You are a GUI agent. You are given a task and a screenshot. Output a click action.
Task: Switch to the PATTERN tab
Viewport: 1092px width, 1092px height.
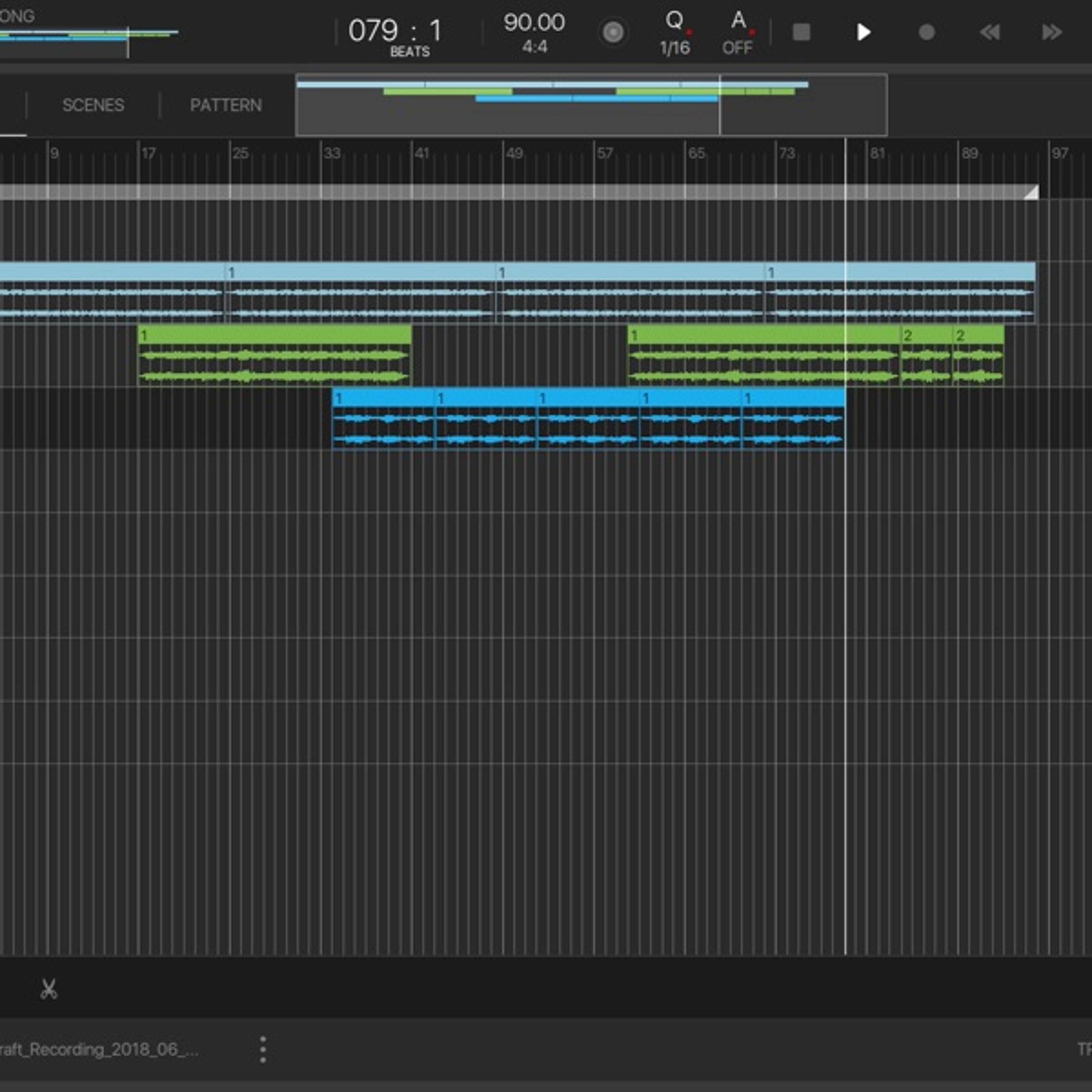[226, 105]
